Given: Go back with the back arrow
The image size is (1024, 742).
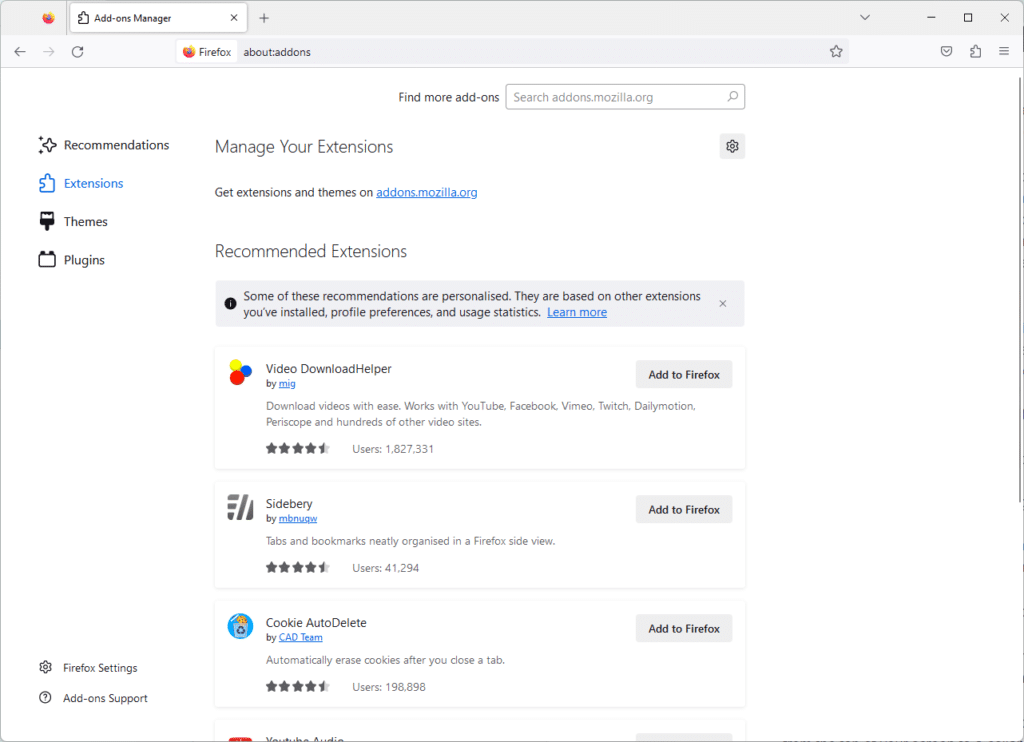Looking at the screenshot, I should (x=20, y=52).
